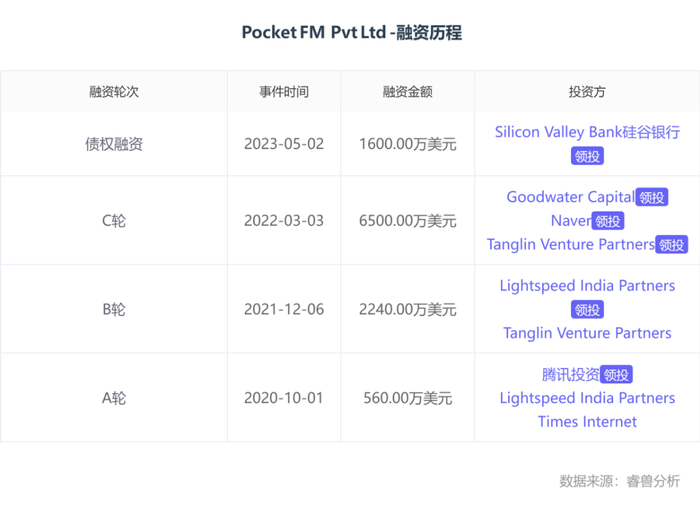The width and height of the screenshot is (700, 517).
Task: Select the 债权融资 round cell
Action: coord(114,144)
